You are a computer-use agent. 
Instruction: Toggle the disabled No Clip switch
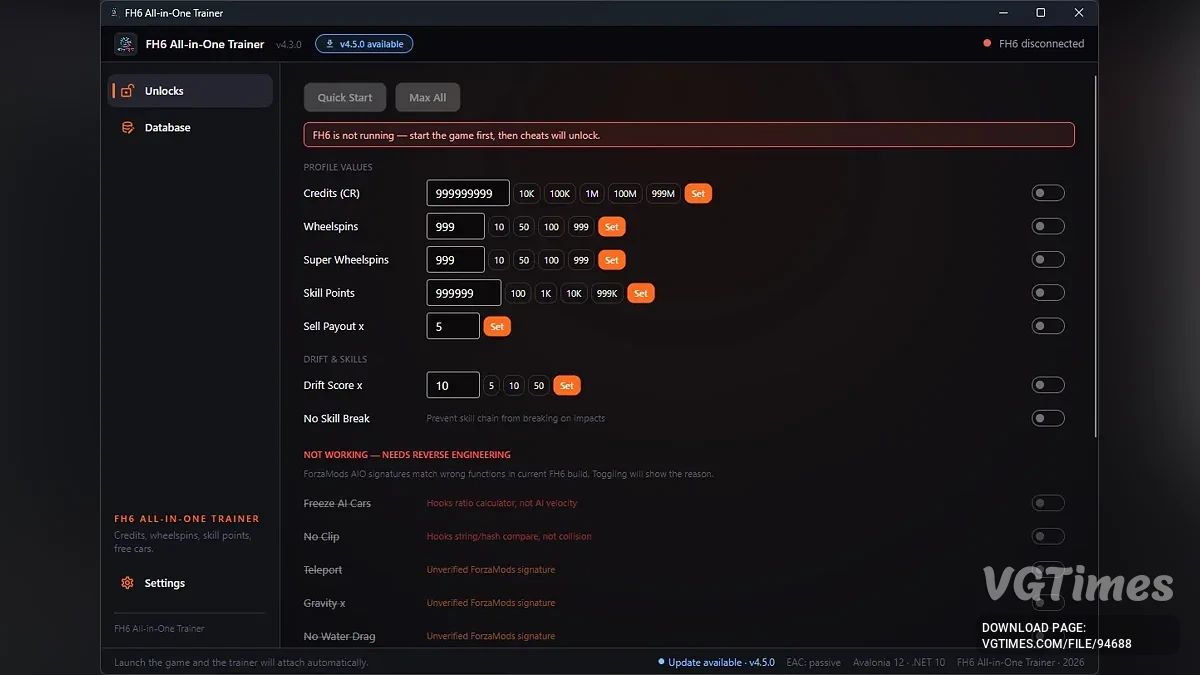coord(1048,536)
